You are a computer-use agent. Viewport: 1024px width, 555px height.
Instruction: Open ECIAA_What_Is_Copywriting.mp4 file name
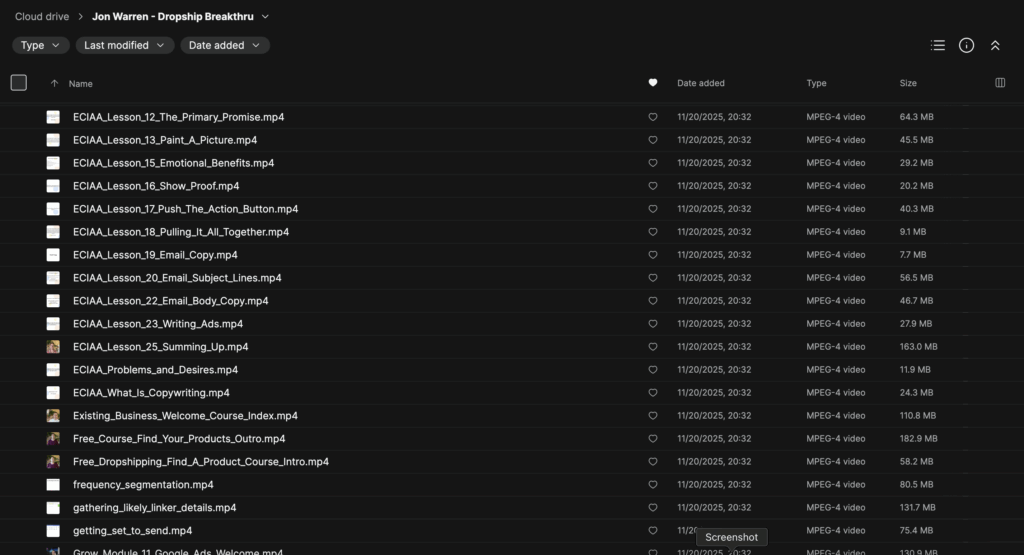click(151, 393)
